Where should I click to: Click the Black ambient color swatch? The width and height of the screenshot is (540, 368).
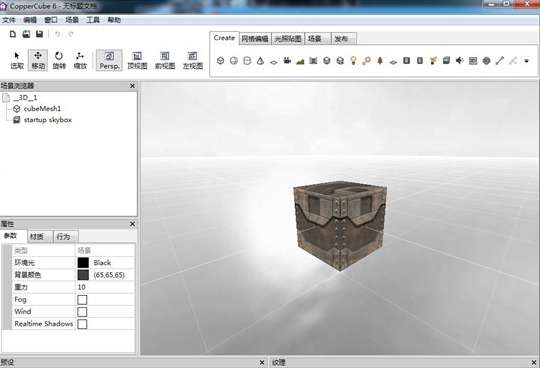pyautogui.click(x=83, y=263)
